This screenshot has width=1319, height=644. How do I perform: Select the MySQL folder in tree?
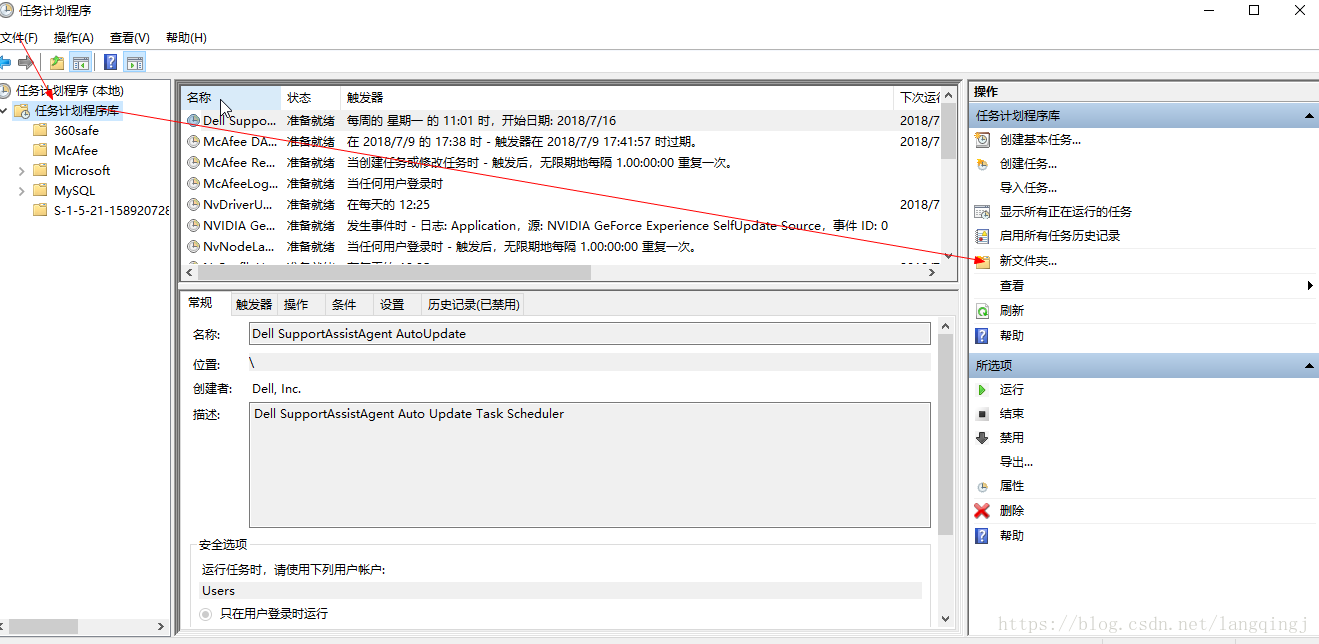pos(75,191)
